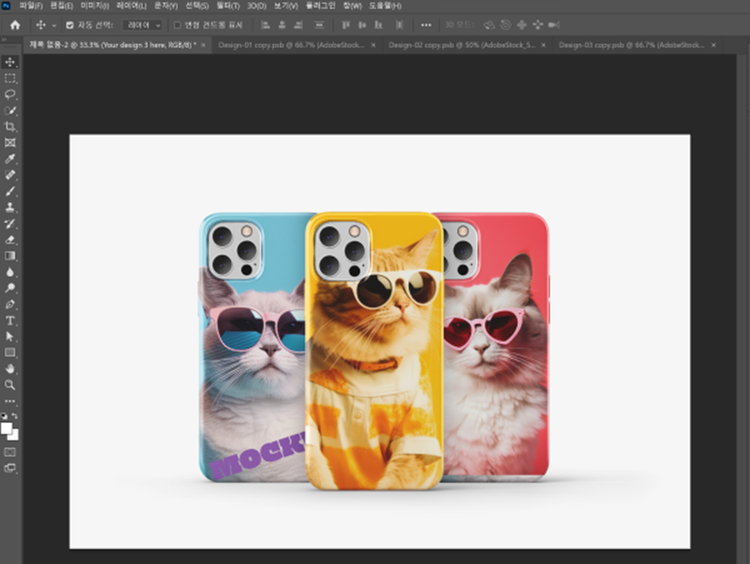The width and height of the screenshot is (750, 564).
Task: Click the 3D slide mode icon
Action: [538, 25]
